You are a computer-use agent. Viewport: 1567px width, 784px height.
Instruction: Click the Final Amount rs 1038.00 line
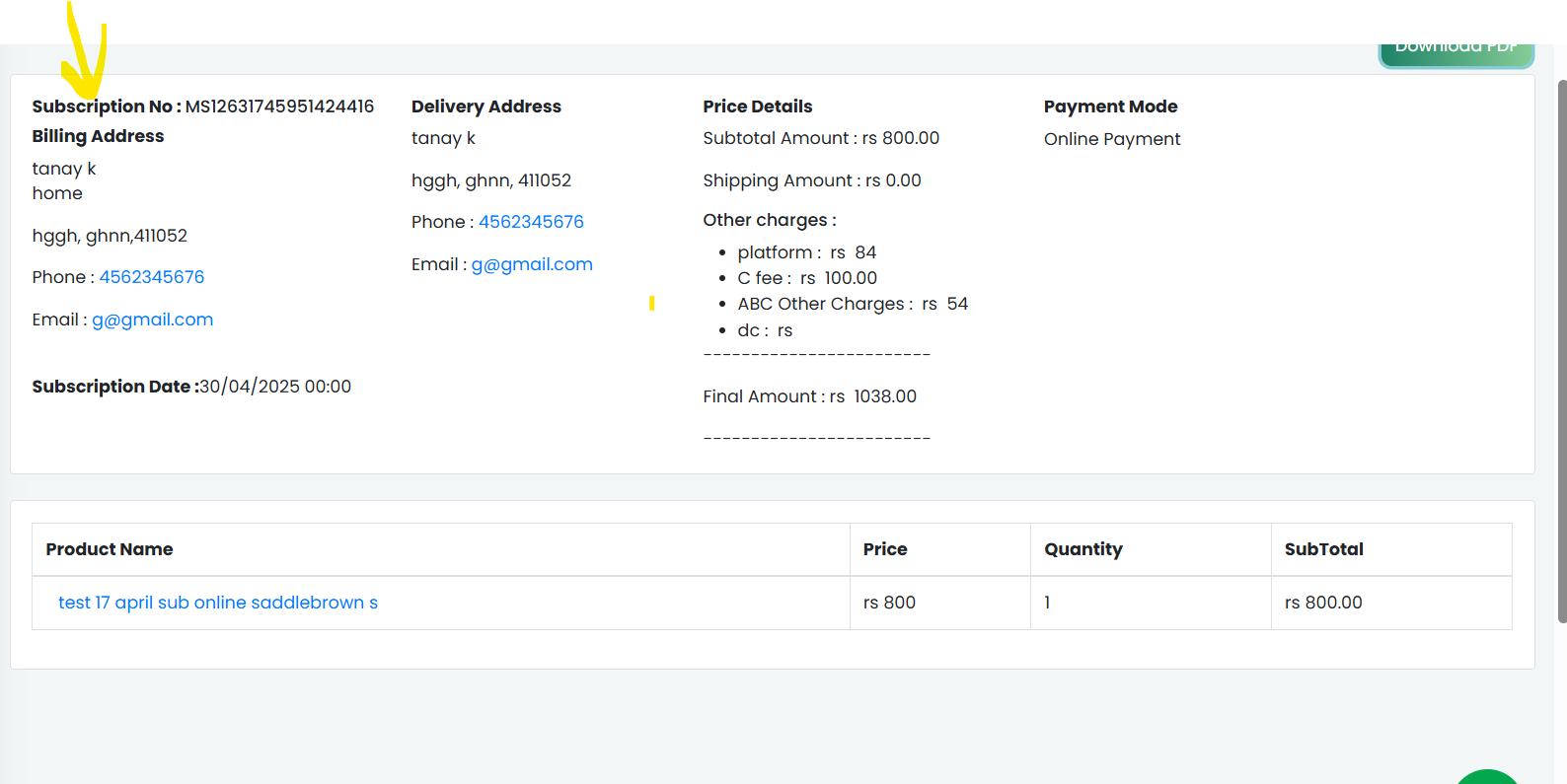pyautogui.click(x=810, y=396)
